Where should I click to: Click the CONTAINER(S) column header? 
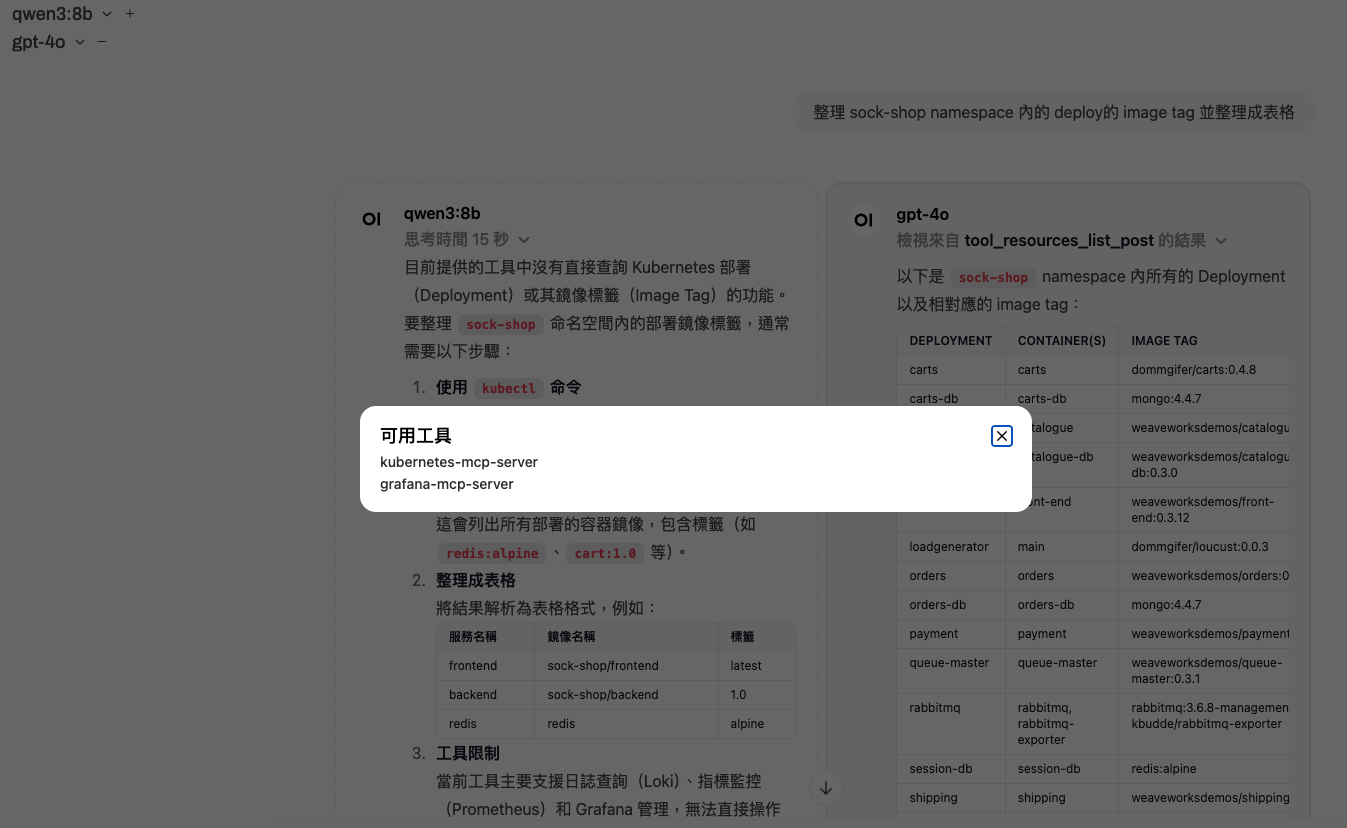pos(1061,341)
